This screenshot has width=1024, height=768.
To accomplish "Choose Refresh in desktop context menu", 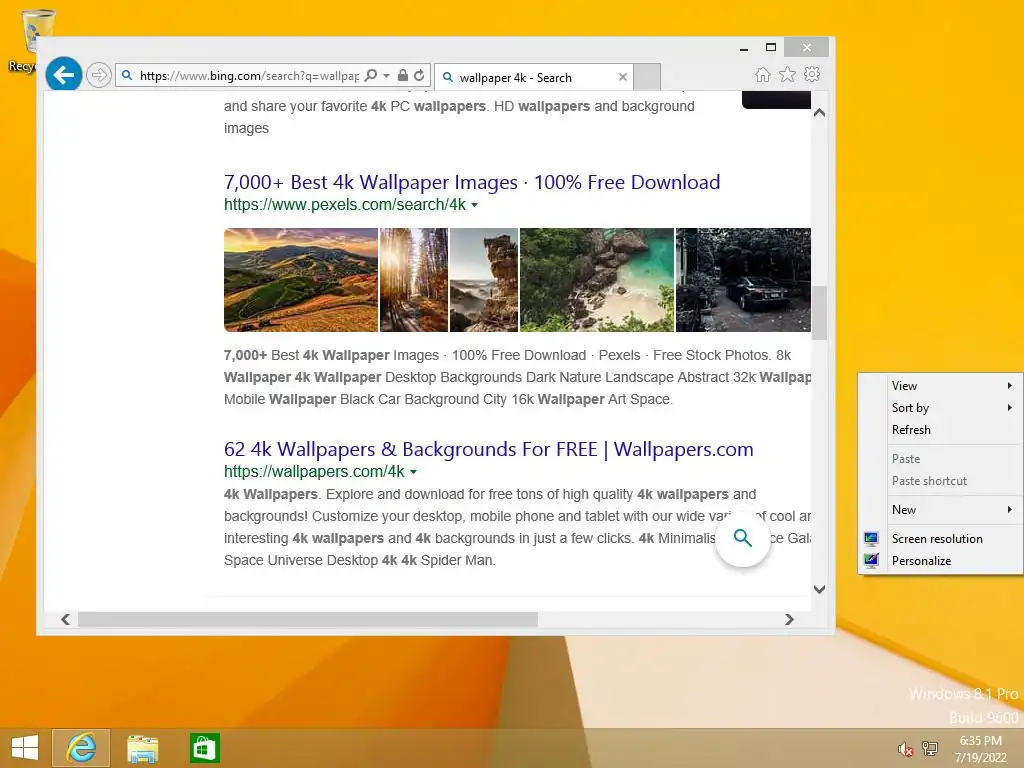I will [x=940, y=430].
